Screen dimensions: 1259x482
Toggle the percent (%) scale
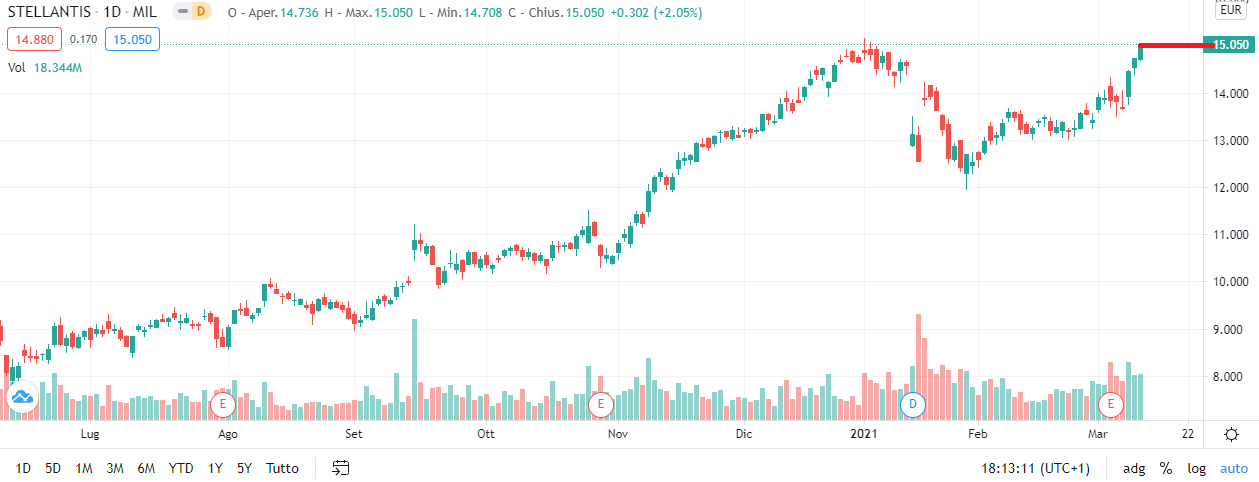coord(1166,468)
